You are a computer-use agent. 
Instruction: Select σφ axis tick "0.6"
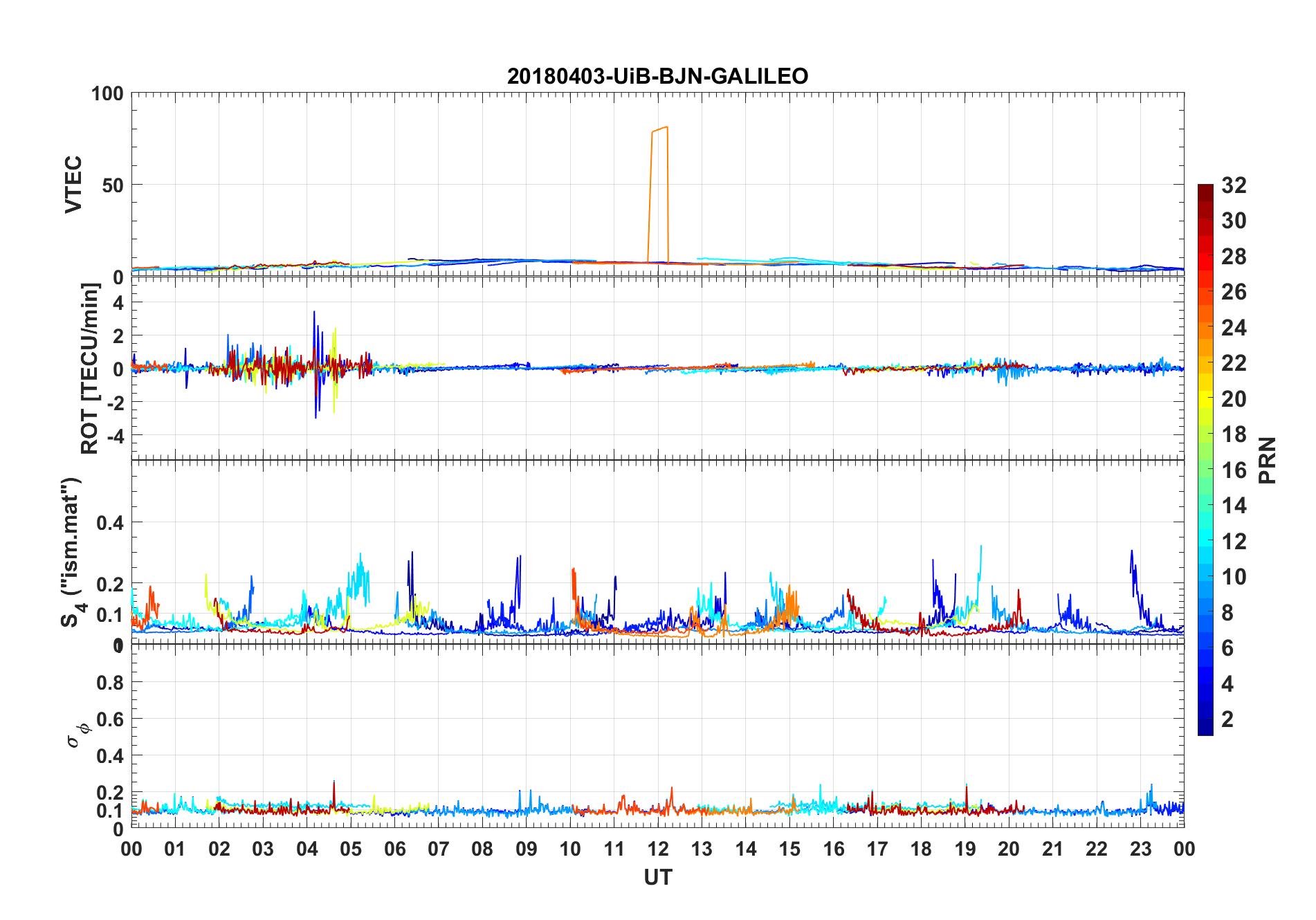coord(111,719)
